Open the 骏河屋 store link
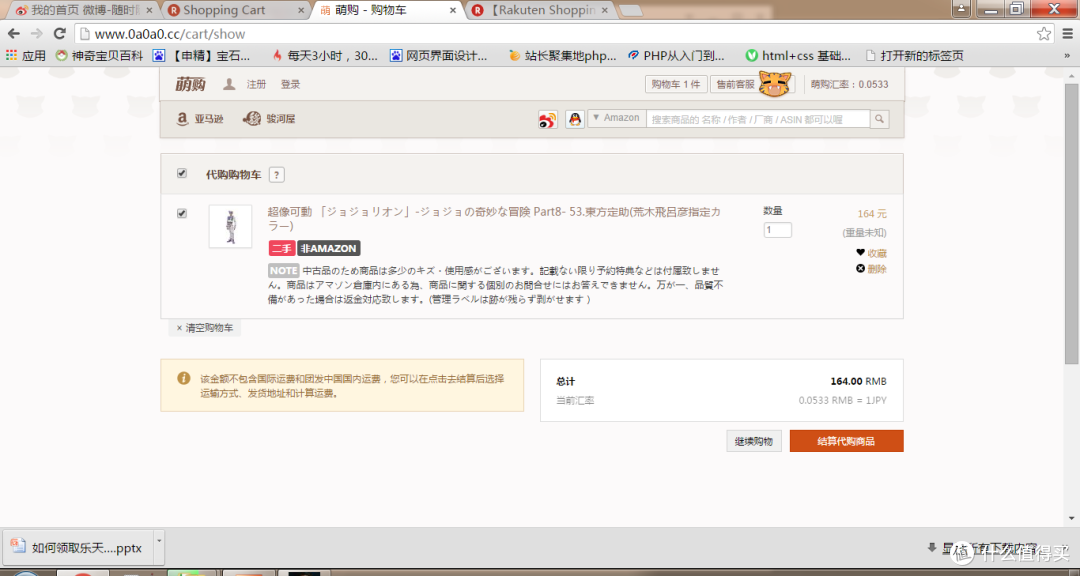The height and width of the screenshot is (576, 1080). (x=269, y=119)
